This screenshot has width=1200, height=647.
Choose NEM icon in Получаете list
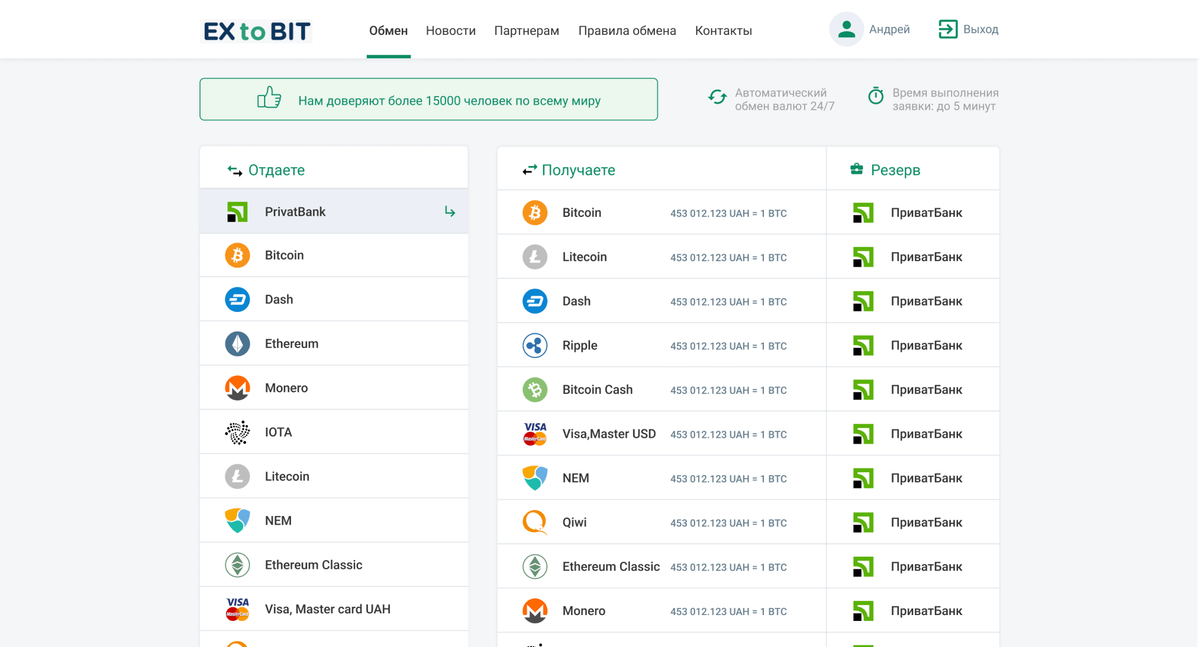coord(535,478)
